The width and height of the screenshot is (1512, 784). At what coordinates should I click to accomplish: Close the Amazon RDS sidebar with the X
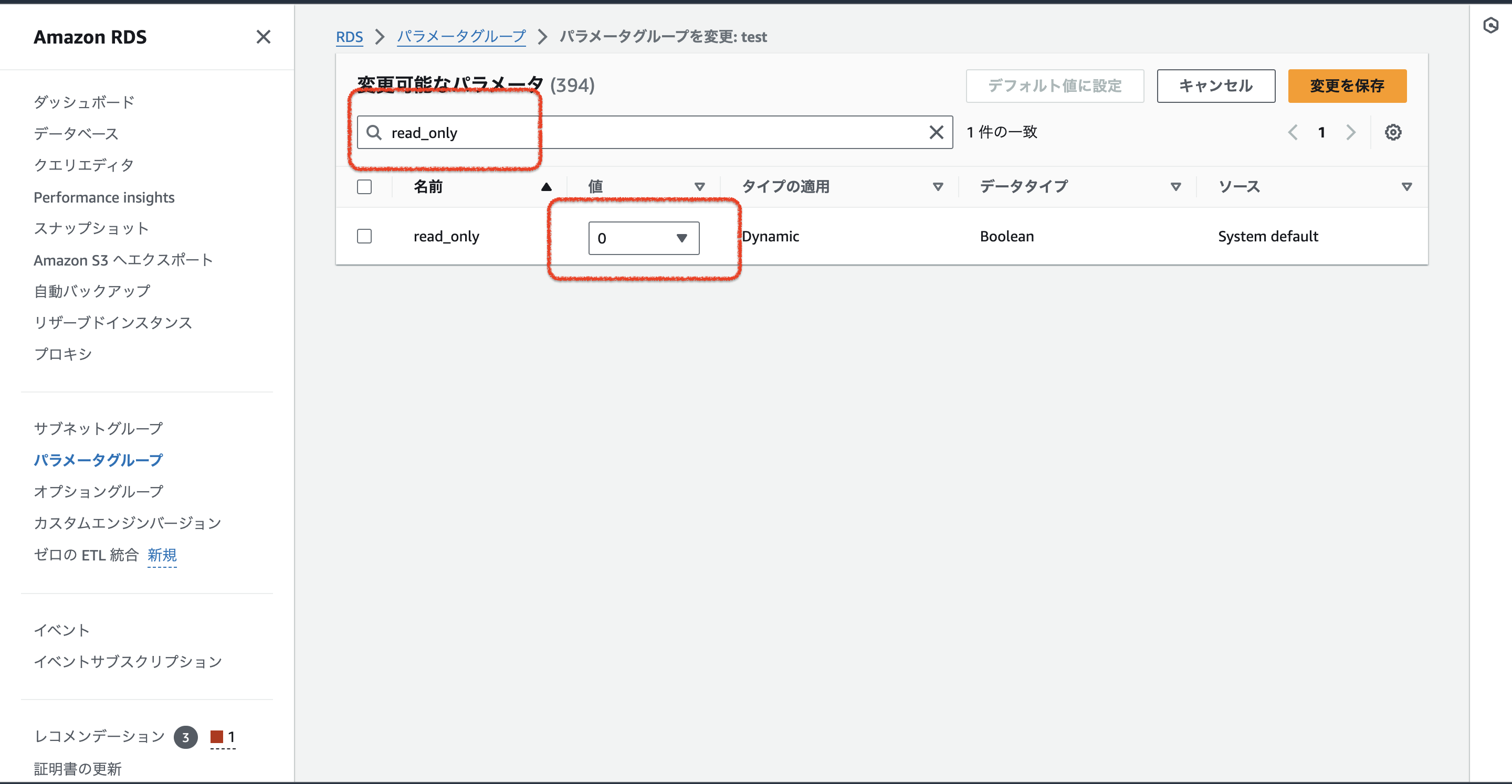coord(264,37)
